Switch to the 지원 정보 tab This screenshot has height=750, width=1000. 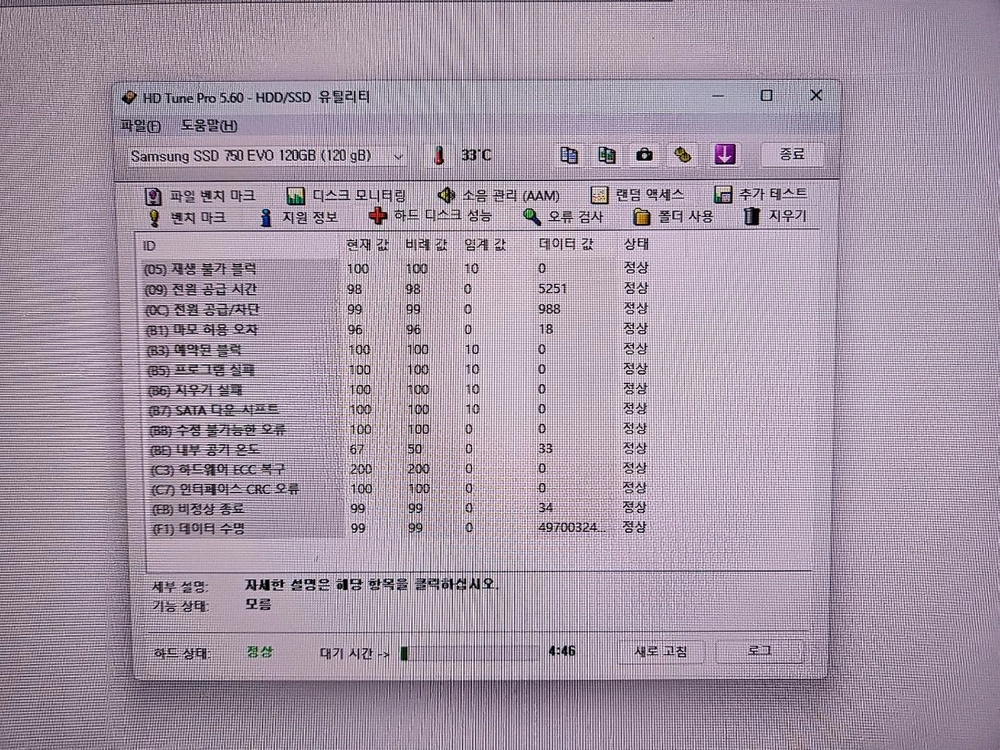pyautogui.click(x=298, y=217)
